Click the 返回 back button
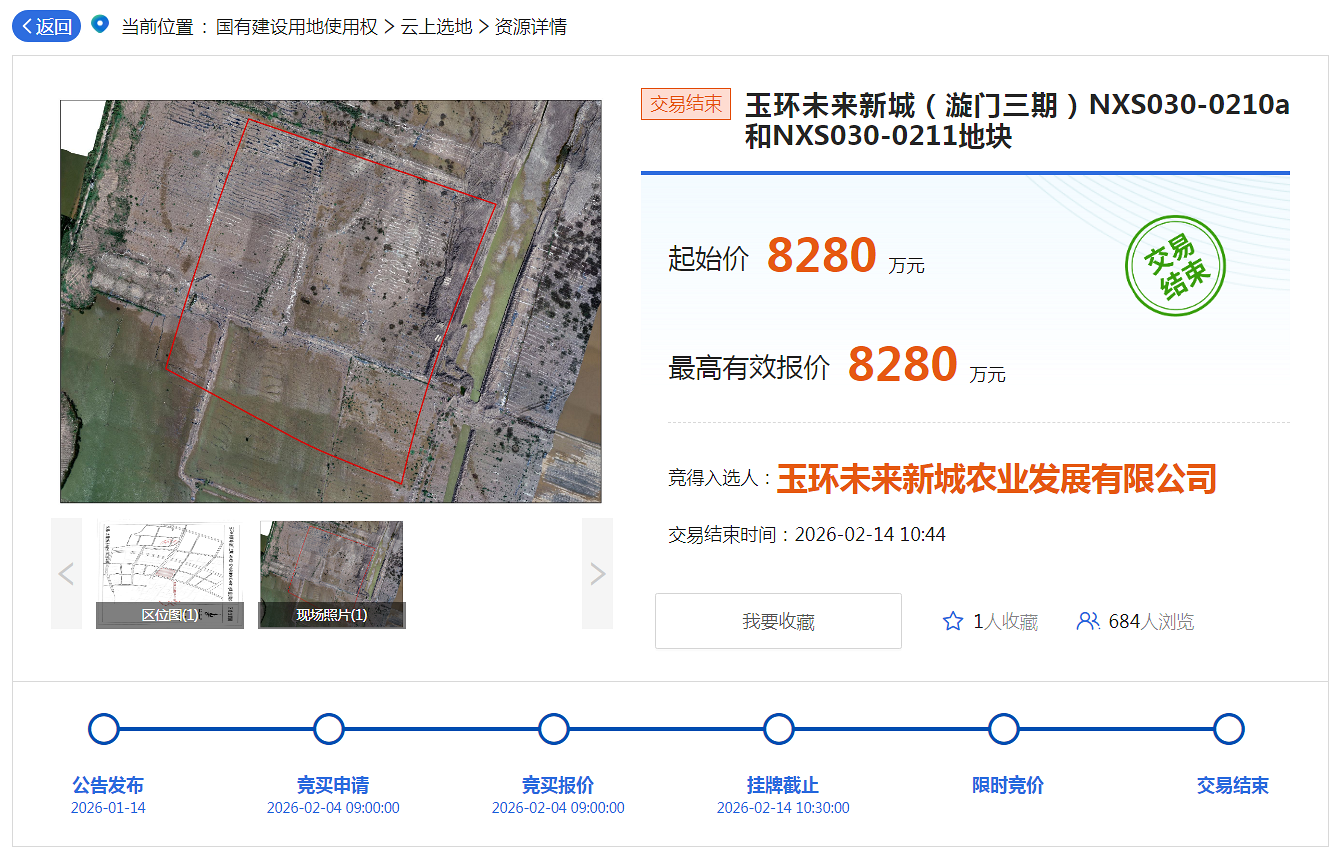 [46, 27]
